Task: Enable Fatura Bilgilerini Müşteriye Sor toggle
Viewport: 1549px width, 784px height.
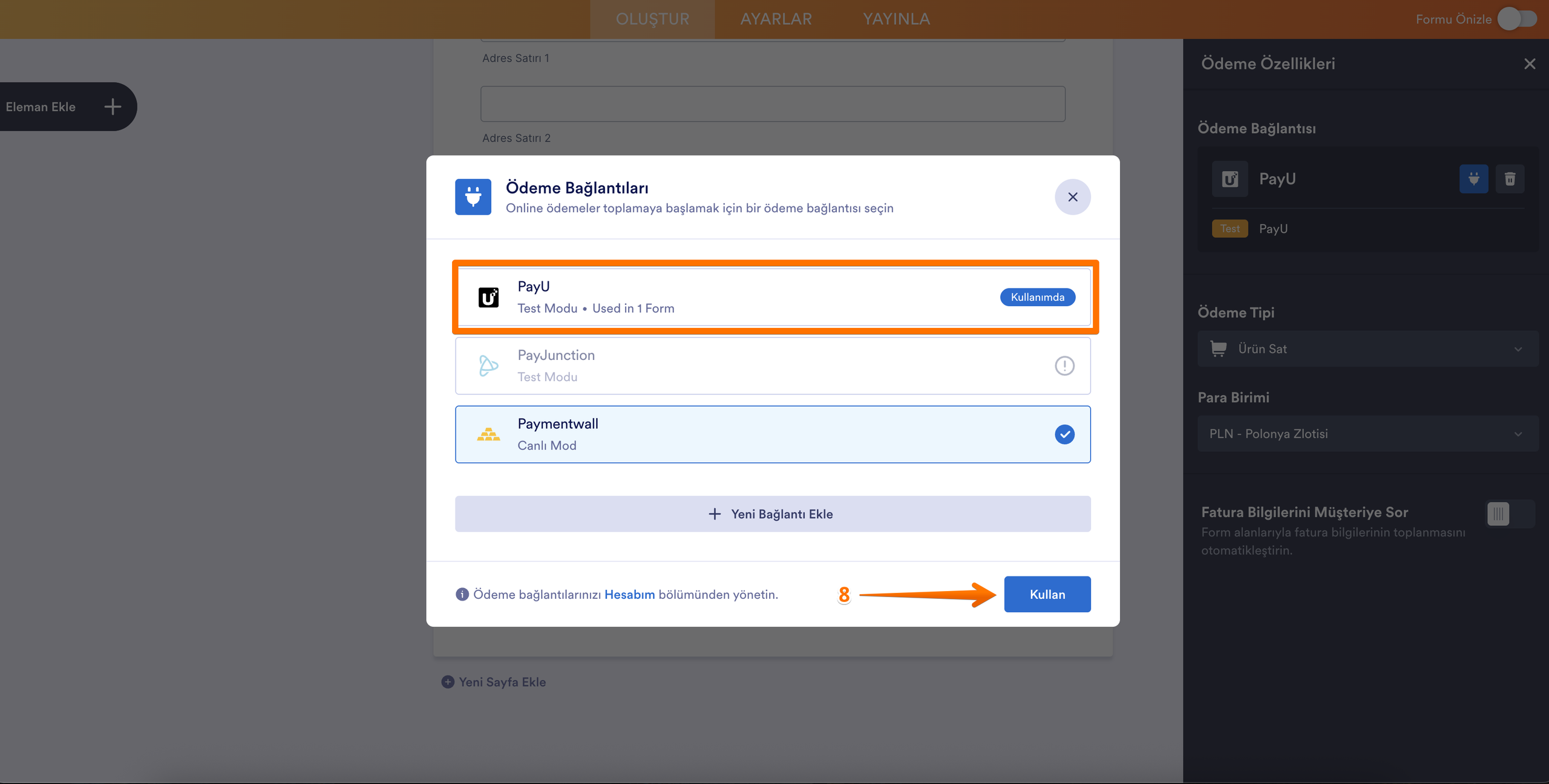Action: point(1510,514)
